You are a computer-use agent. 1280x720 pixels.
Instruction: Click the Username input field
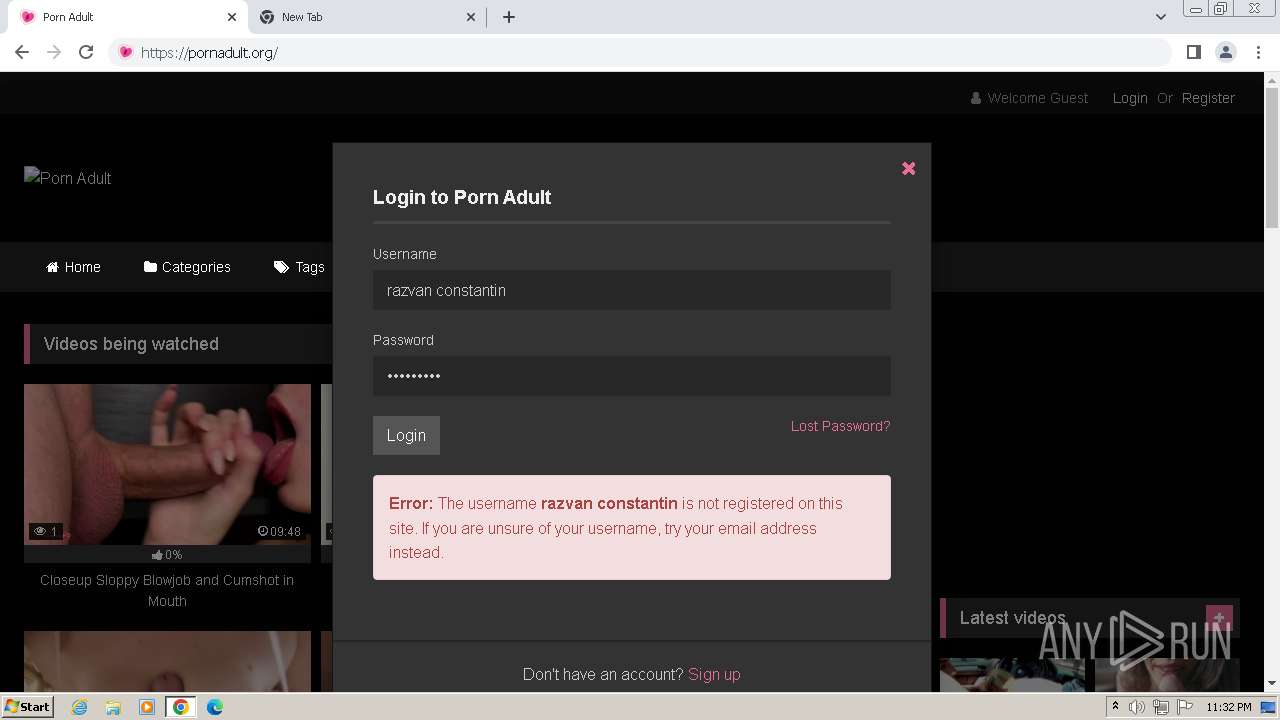[x=631, y=290]
